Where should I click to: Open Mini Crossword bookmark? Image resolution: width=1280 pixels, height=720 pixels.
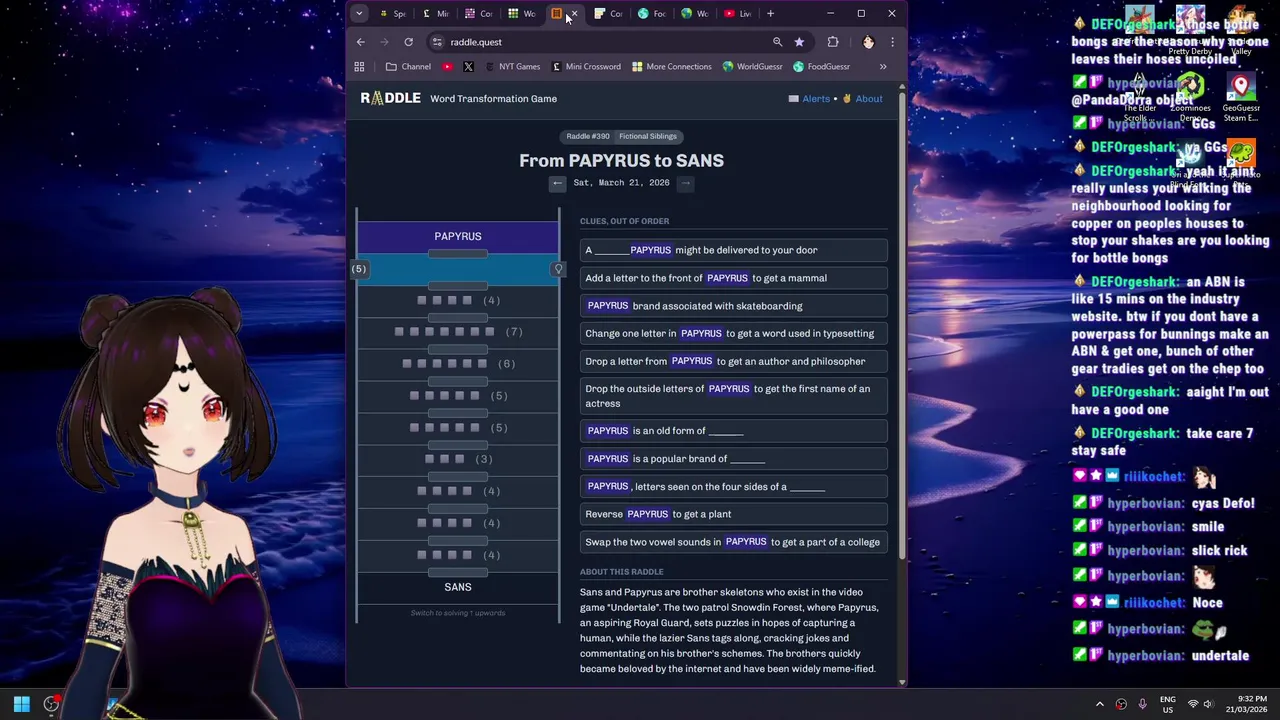tap(586, 67)
